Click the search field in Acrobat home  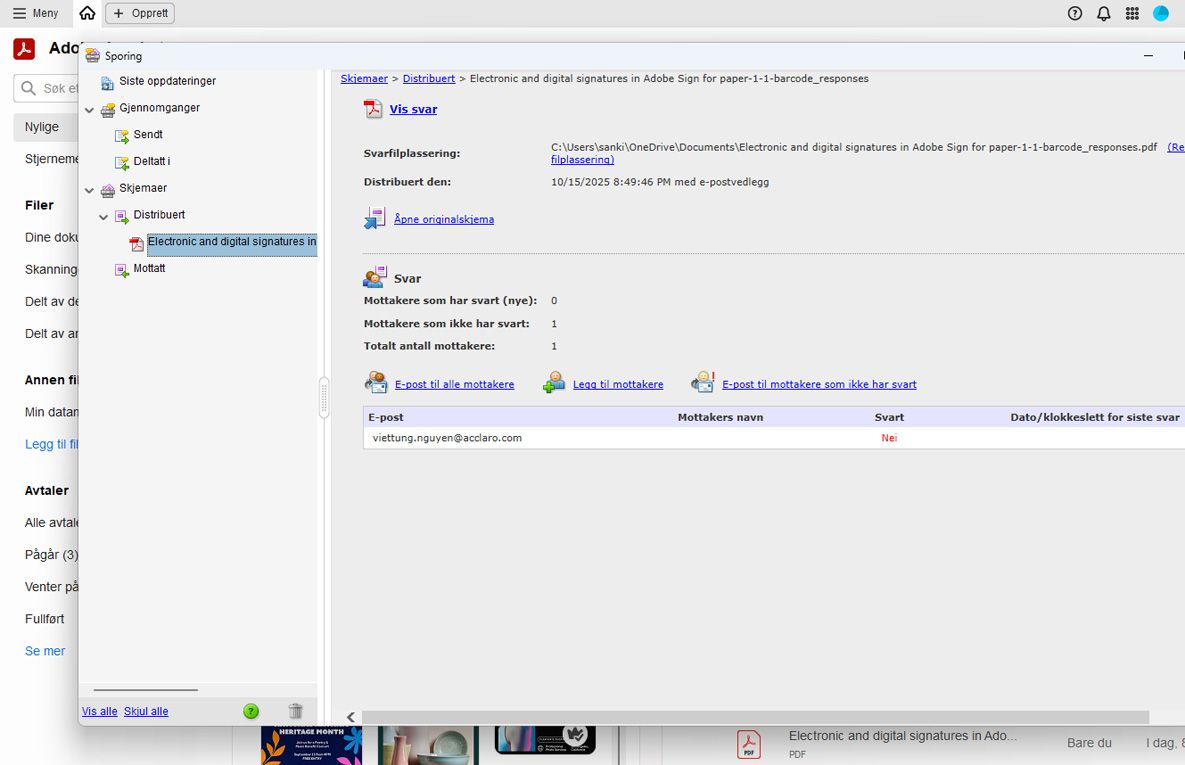45,88
